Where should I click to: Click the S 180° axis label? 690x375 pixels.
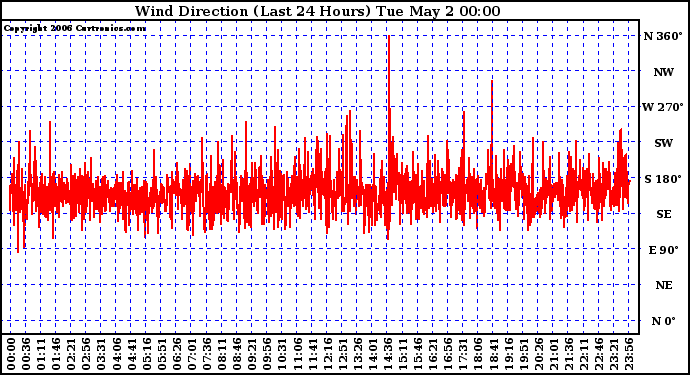tap(663, 179)
